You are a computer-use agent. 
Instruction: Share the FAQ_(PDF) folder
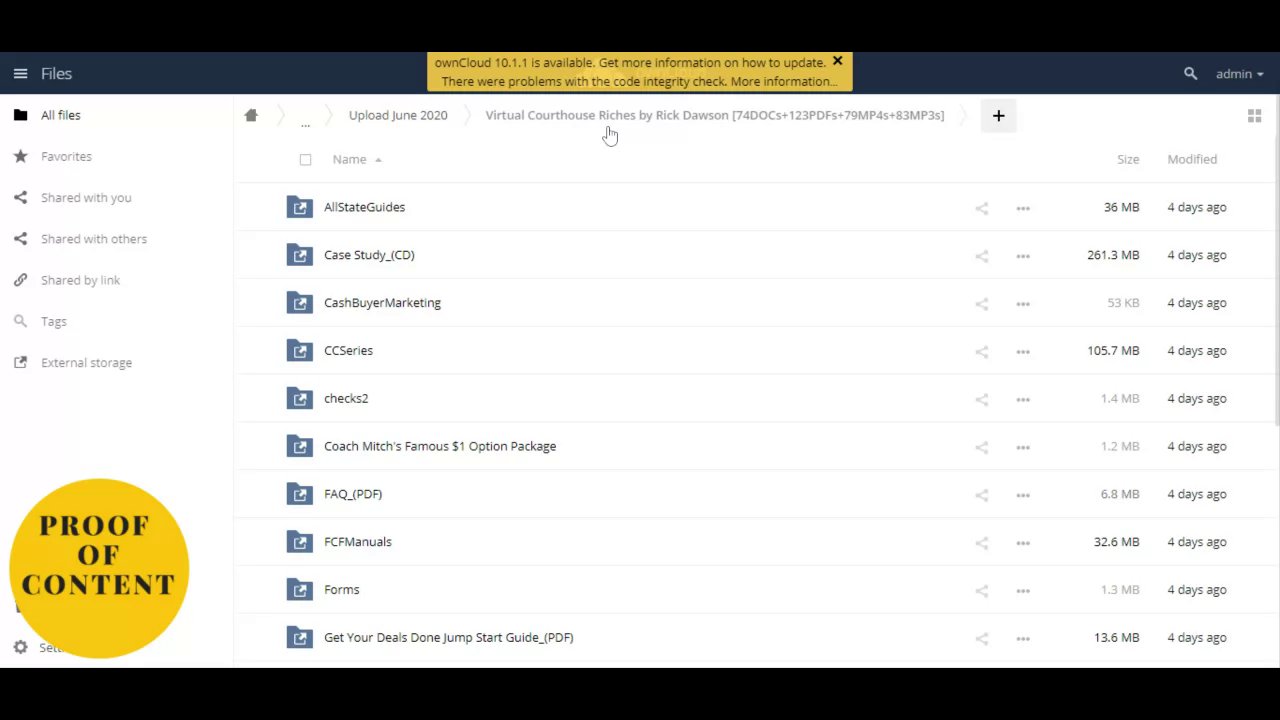coord(981,495)
